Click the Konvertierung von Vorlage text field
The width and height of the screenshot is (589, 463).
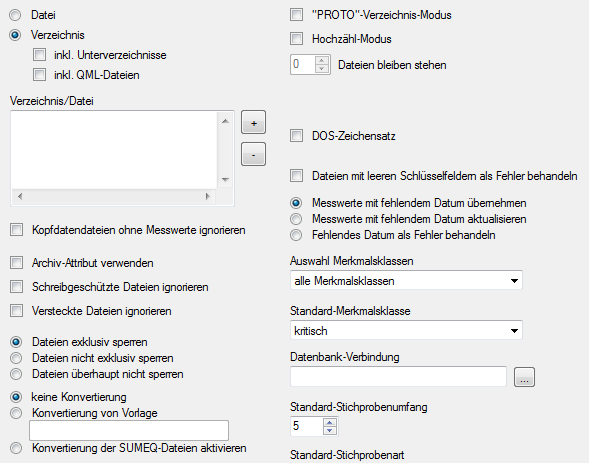coord(129,430)
